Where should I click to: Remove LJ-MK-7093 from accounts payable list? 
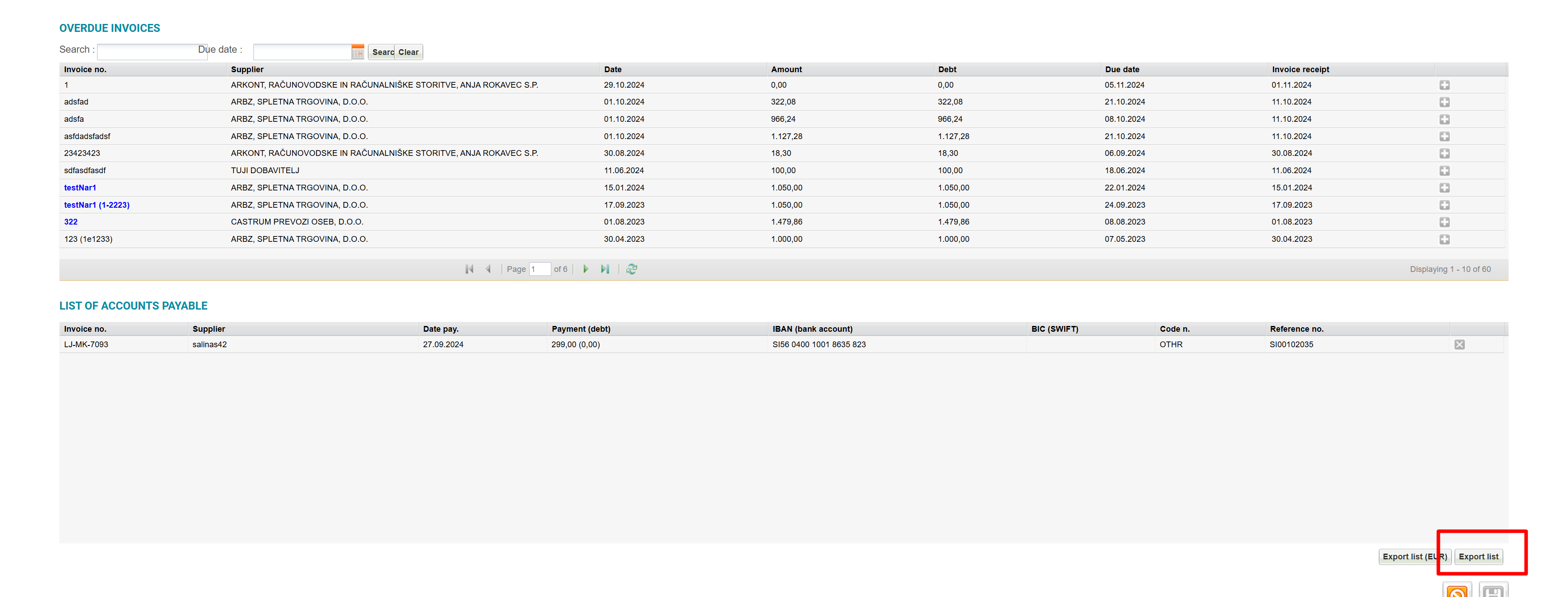tap(1459, 345)
